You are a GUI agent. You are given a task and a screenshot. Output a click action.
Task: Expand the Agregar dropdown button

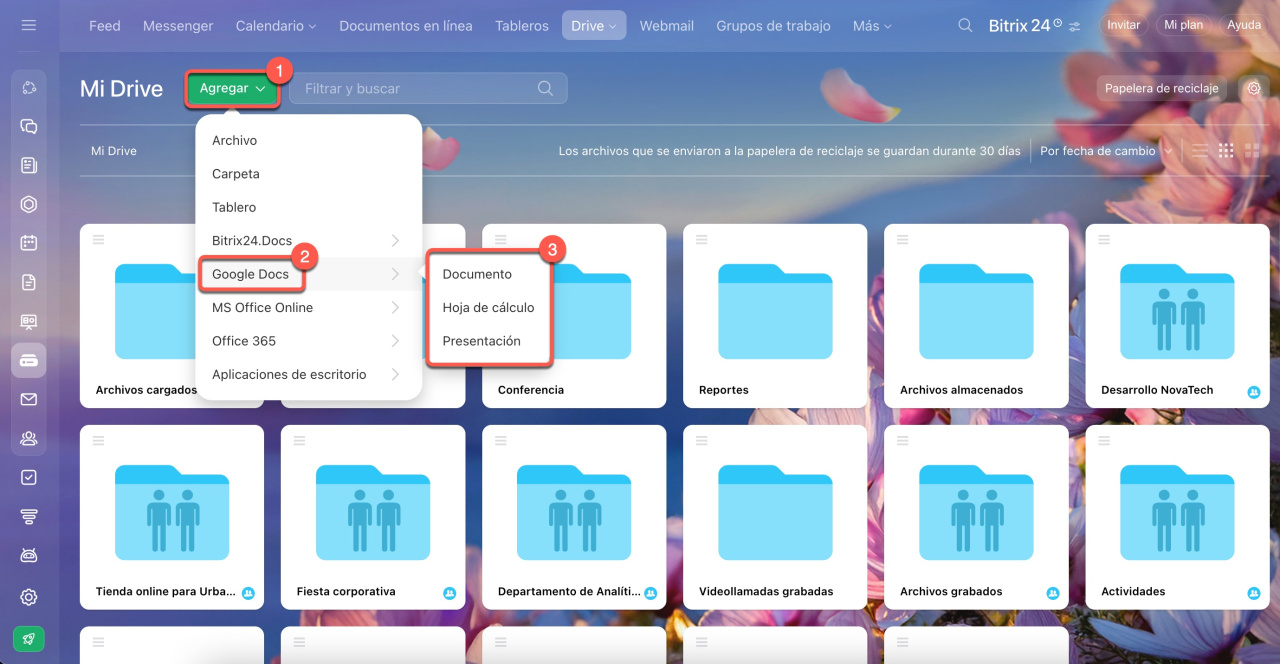tap(231, 88)
